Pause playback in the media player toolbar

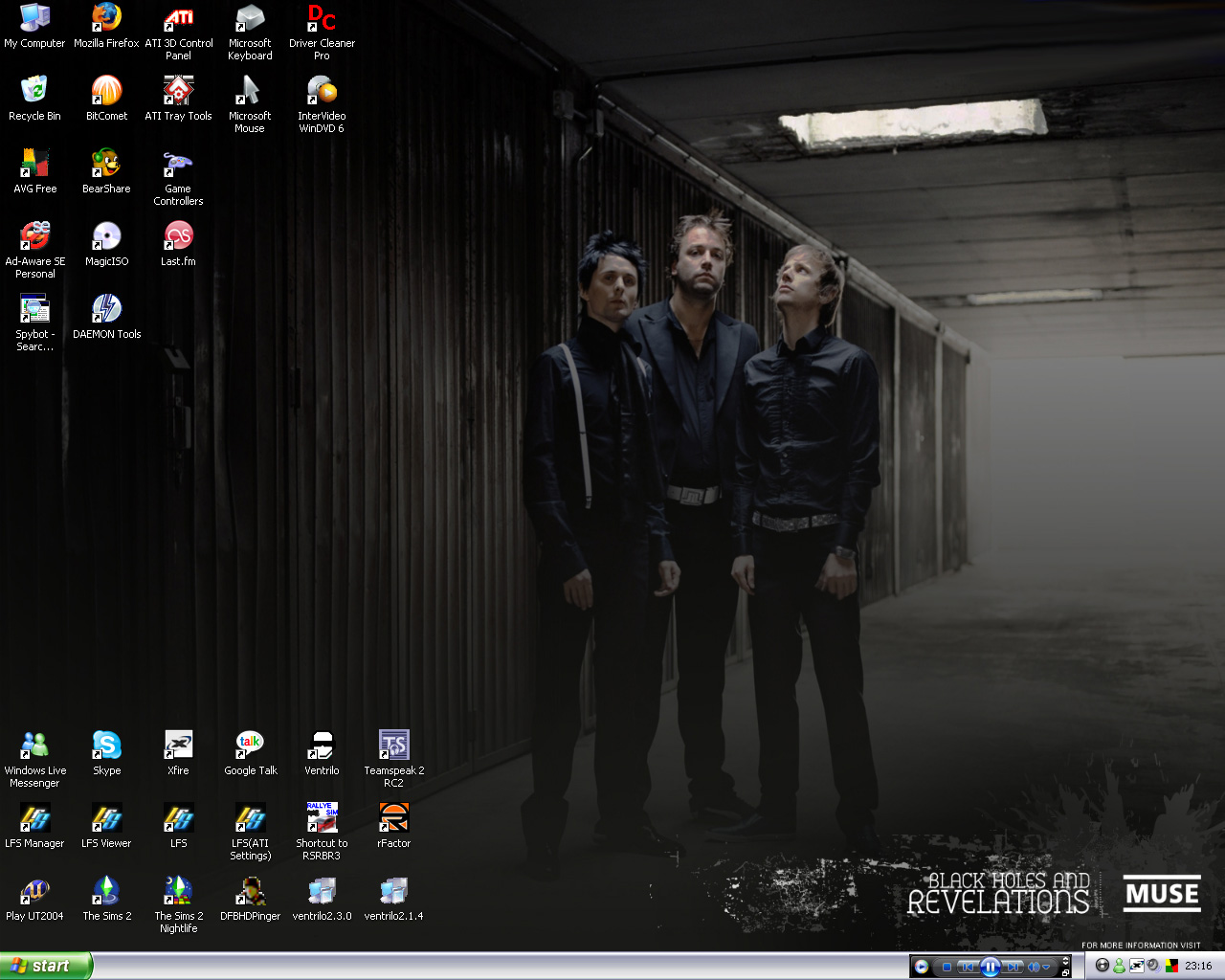coord(991,967)
